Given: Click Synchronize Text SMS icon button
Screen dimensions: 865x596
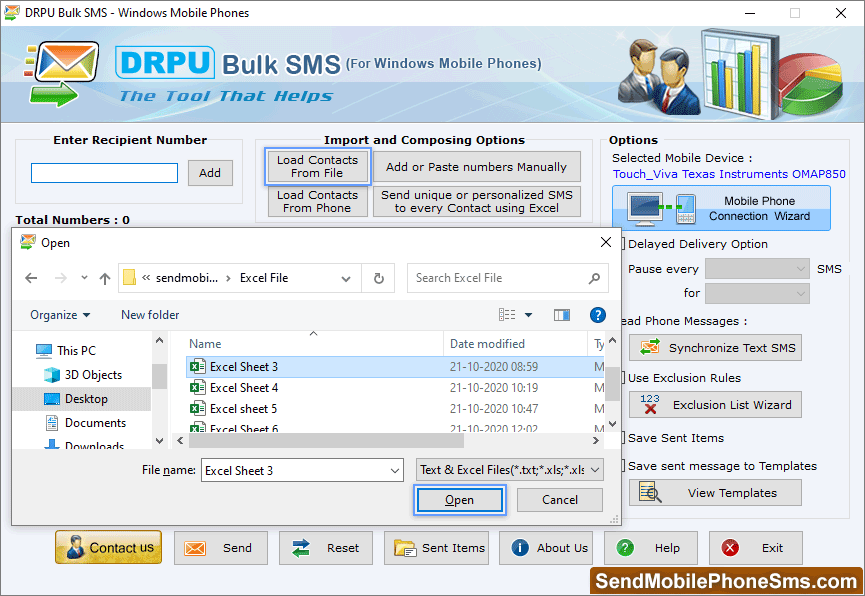Looking at the screenshot, I should (x=716, y=348).
